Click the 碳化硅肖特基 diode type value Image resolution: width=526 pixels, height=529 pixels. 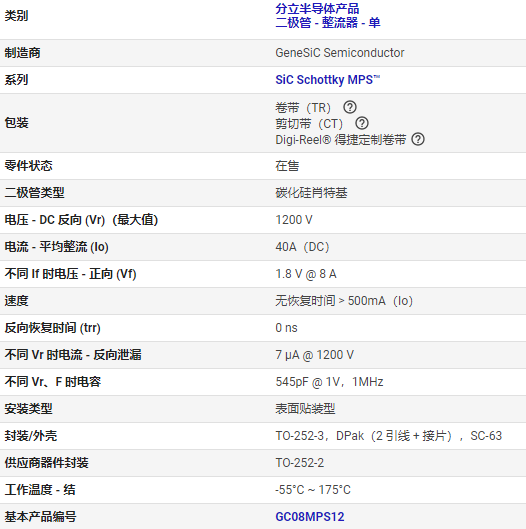(311, 193)
